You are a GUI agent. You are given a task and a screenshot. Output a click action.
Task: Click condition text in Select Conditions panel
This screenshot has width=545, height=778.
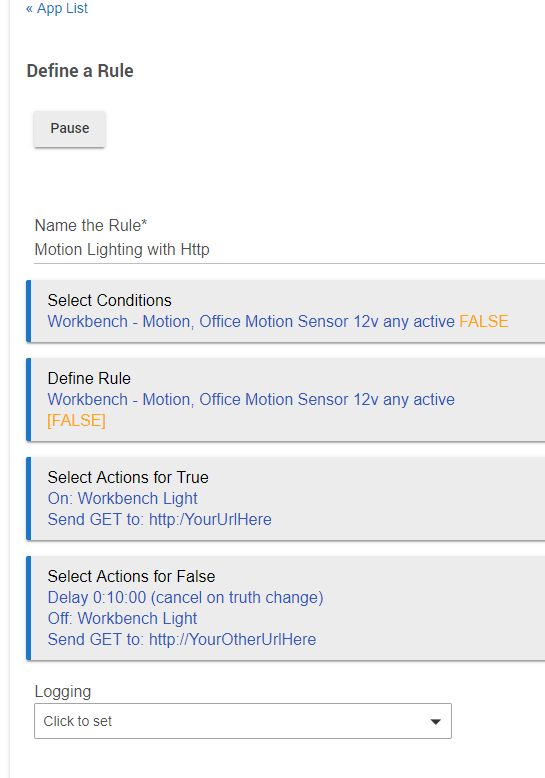(x=251, y=322)
